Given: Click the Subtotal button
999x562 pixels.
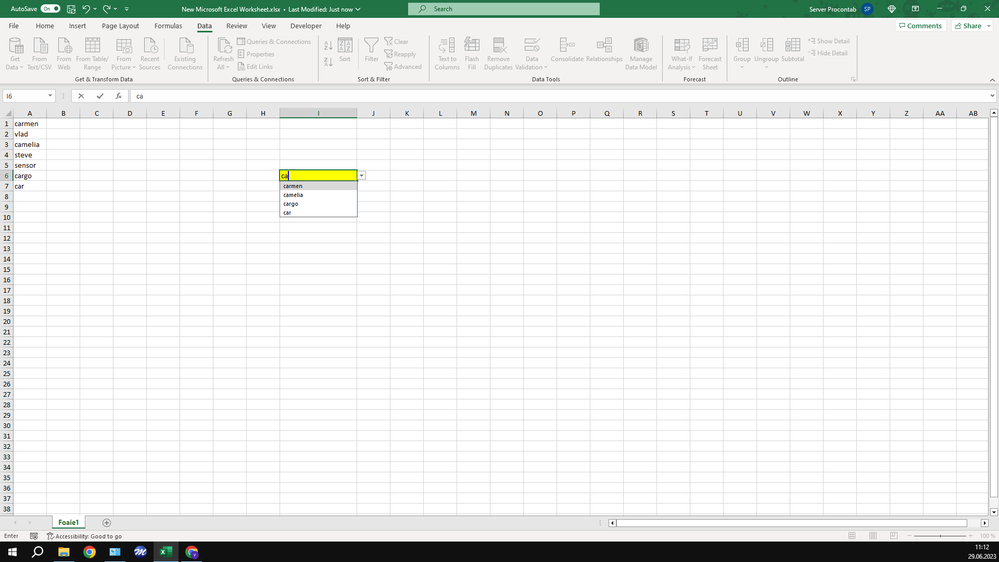Looking at the screenshot, I should pos(793,50).
